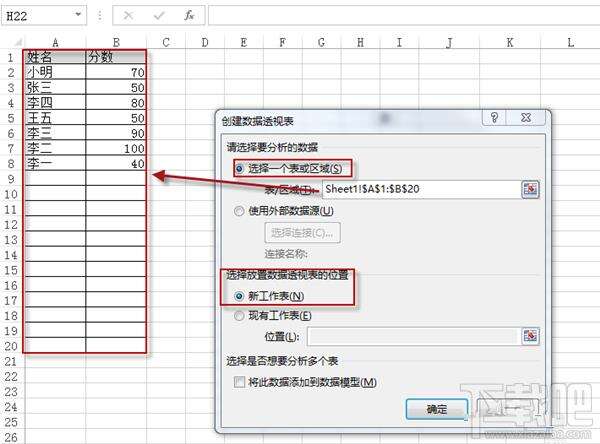Select column D header
600x444 pixels.
click(x=205, y=42)
